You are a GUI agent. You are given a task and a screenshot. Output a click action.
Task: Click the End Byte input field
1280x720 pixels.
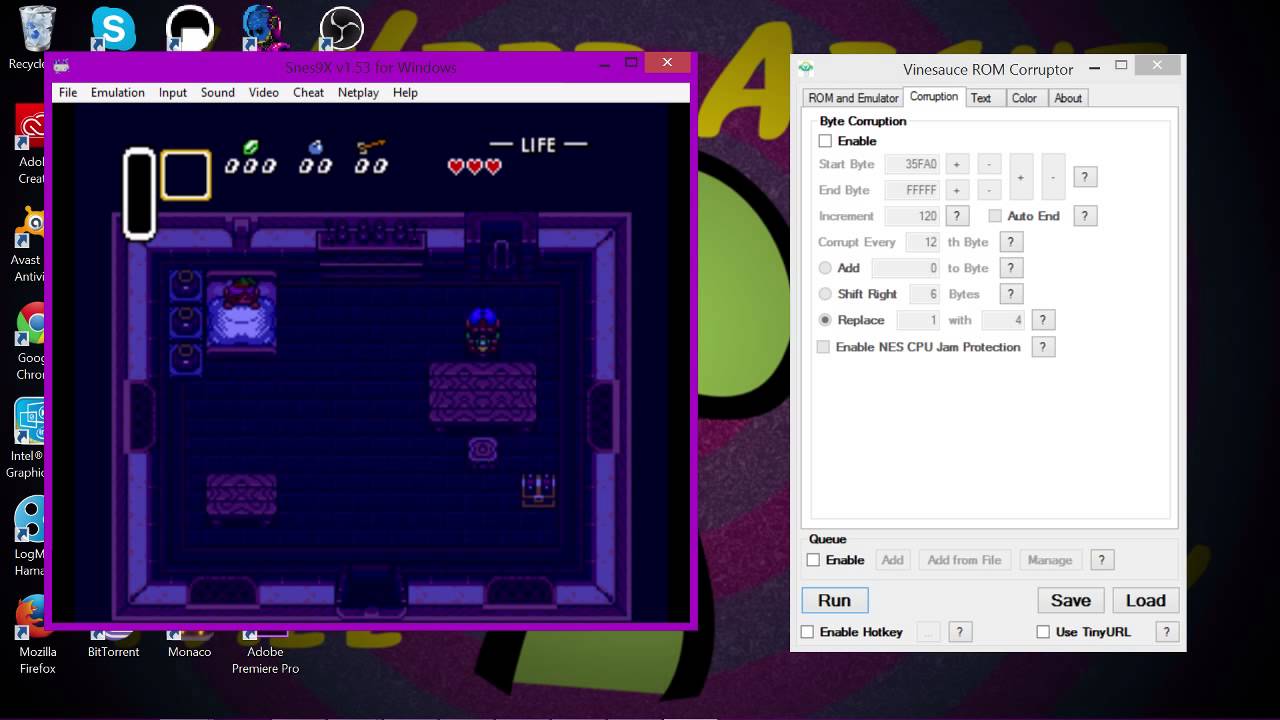pyautogui.click(x=912, y=190)
